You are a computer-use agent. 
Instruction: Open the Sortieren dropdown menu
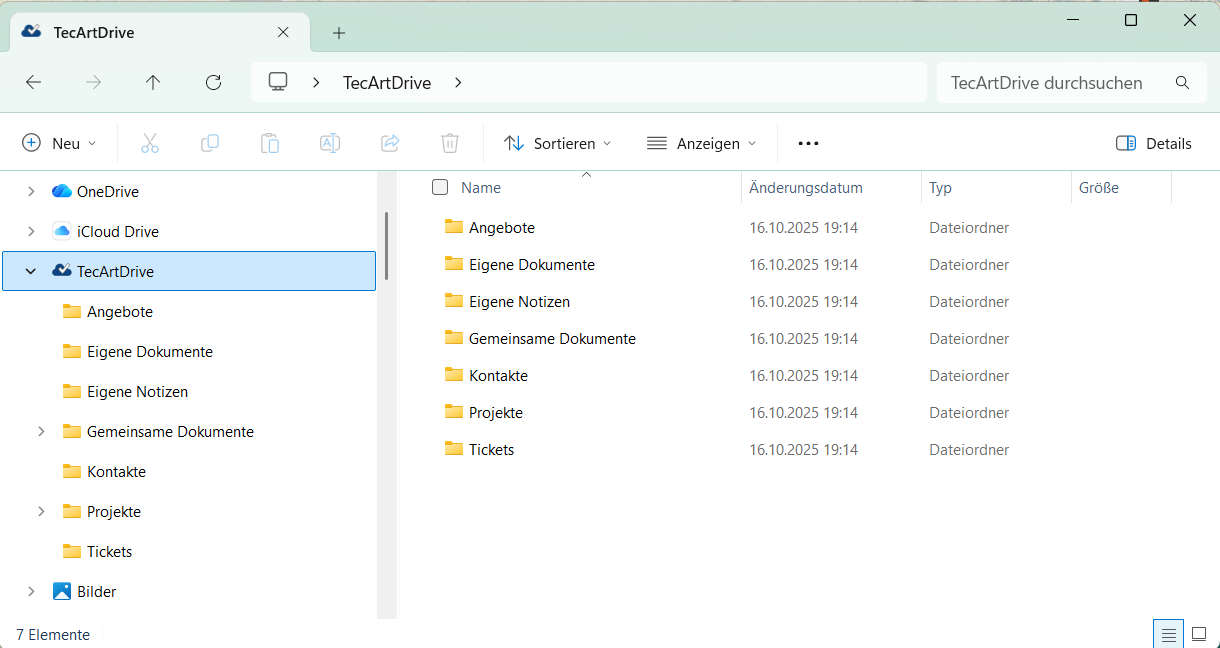(x=558, y=143)
